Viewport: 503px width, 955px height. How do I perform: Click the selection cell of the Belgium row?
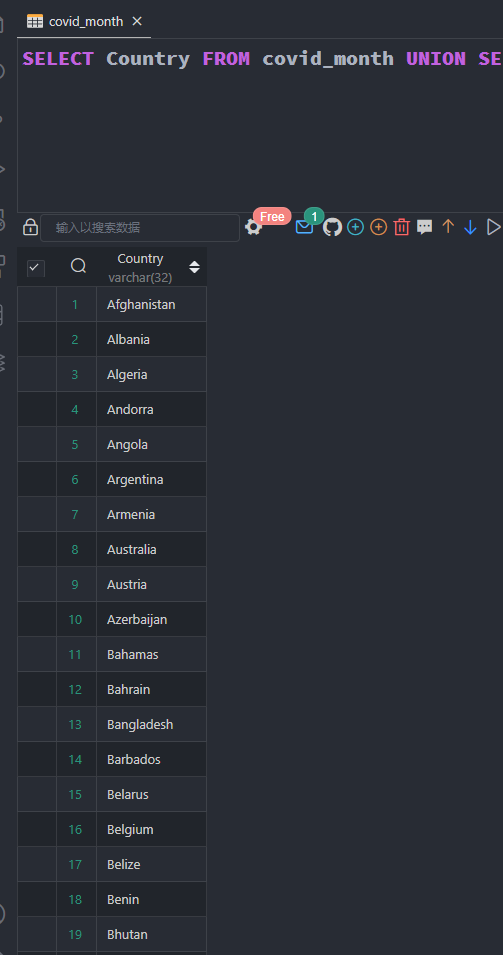click(37, 830)
